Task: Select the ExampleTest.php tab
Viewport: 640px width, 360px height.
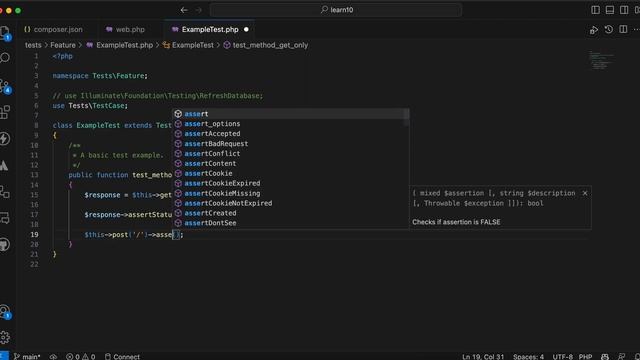Action: coord(209,29)
